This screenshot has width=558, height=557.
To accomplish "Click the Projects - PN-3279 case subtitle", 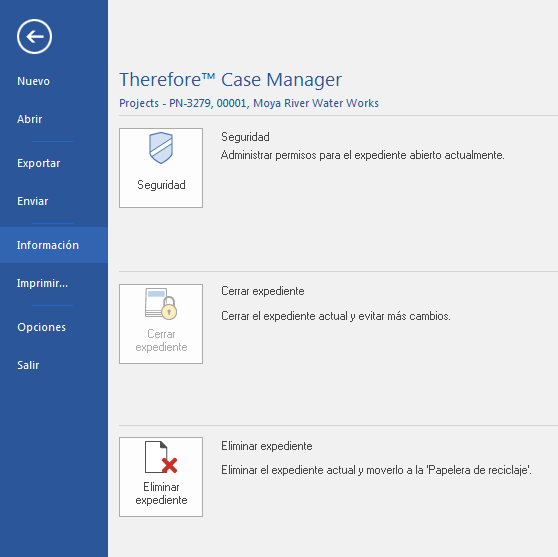I will (x=249, y=103).
